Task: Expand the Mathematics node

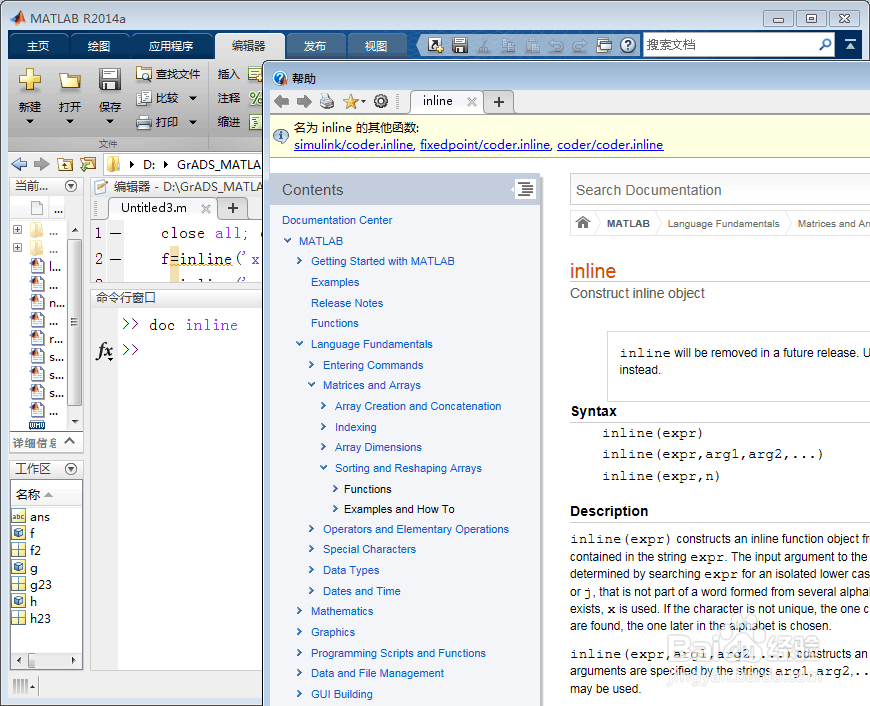Action: click(300, 611)
